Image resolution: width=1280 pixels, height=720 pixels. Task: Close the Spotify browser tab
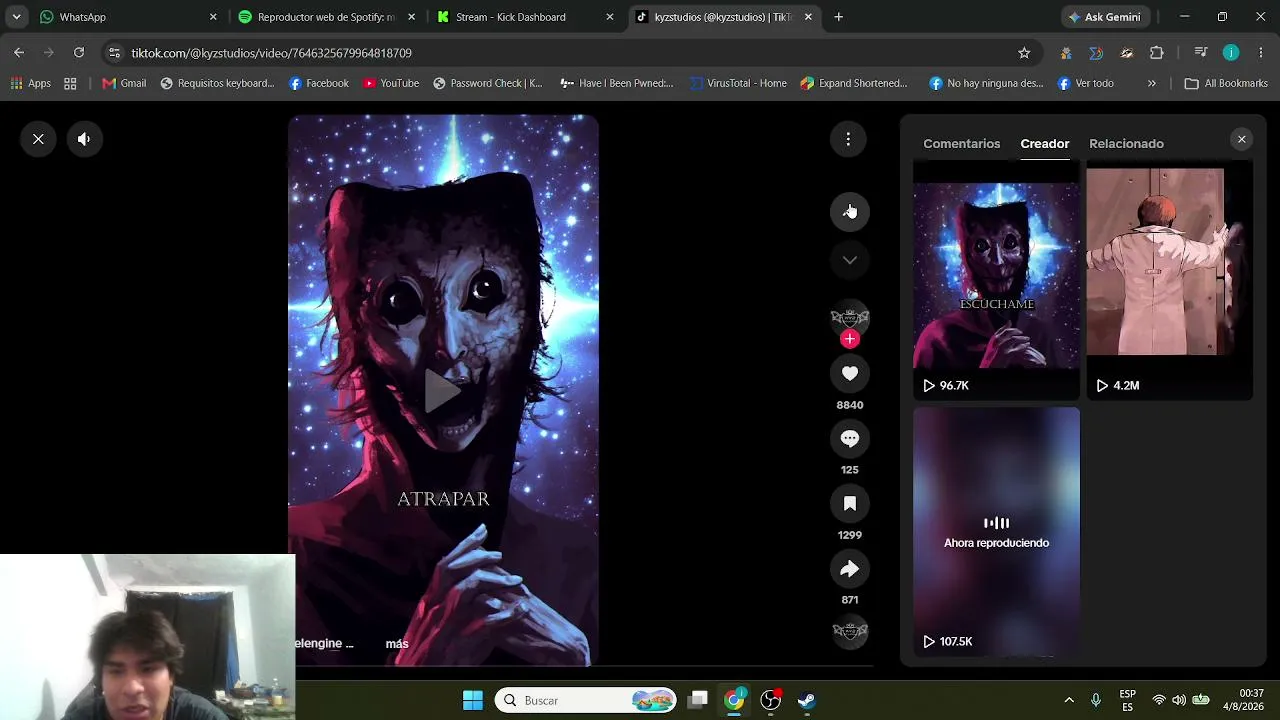click(x=412, y=17)
